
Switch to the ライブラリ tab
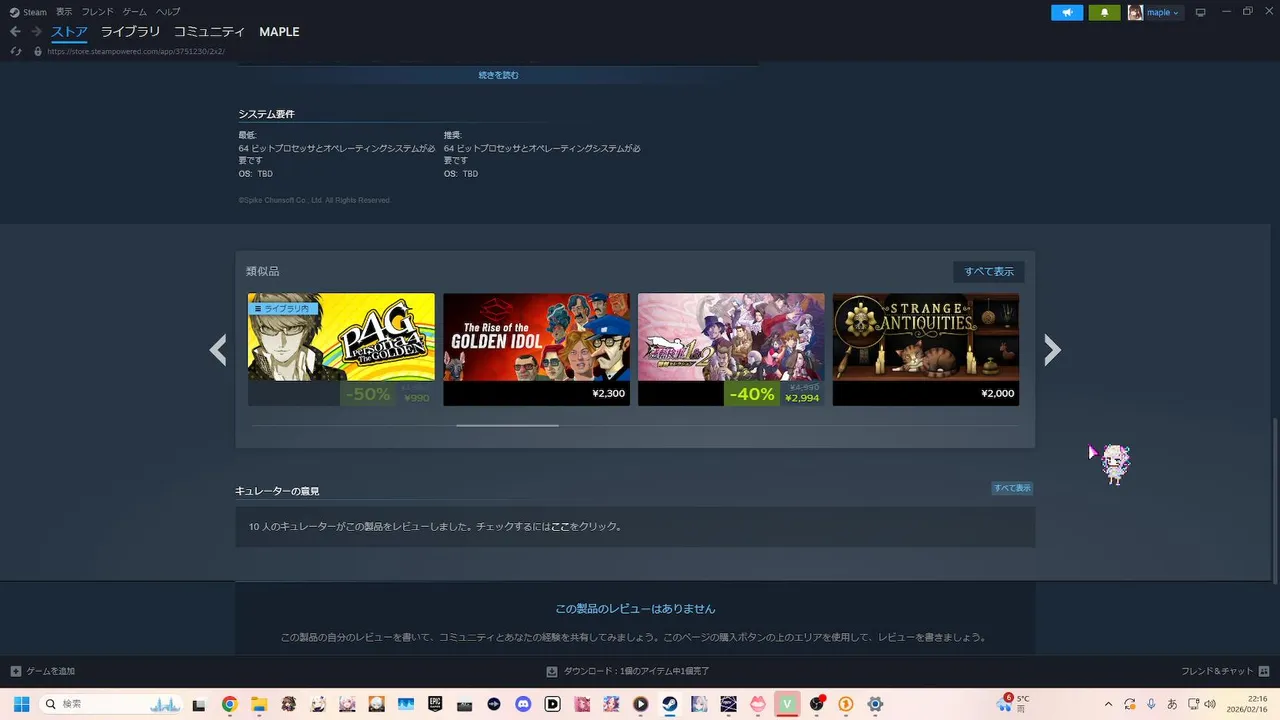coord(130,32)
